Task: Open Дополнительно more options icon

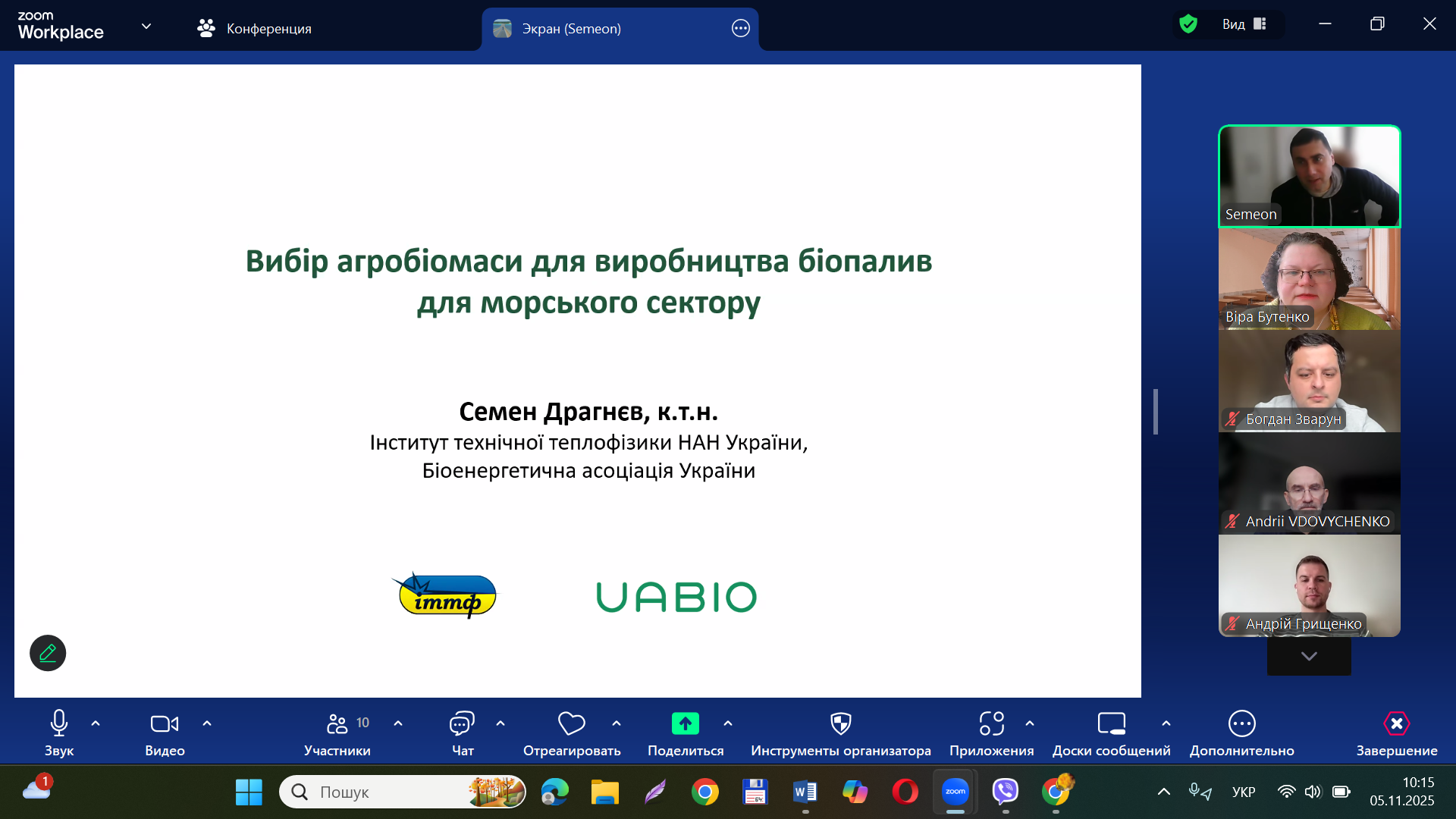Action: click(1241, 724)
